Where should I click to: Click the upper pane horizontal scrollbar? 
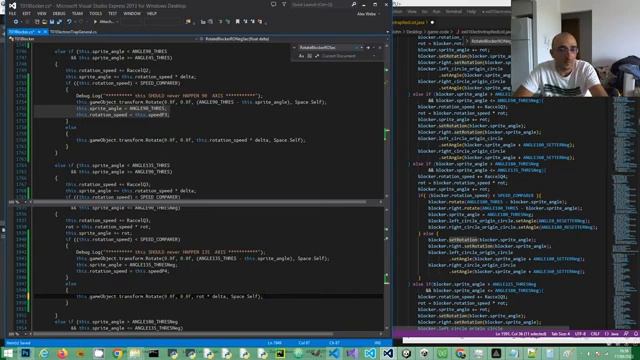[200, 202]
